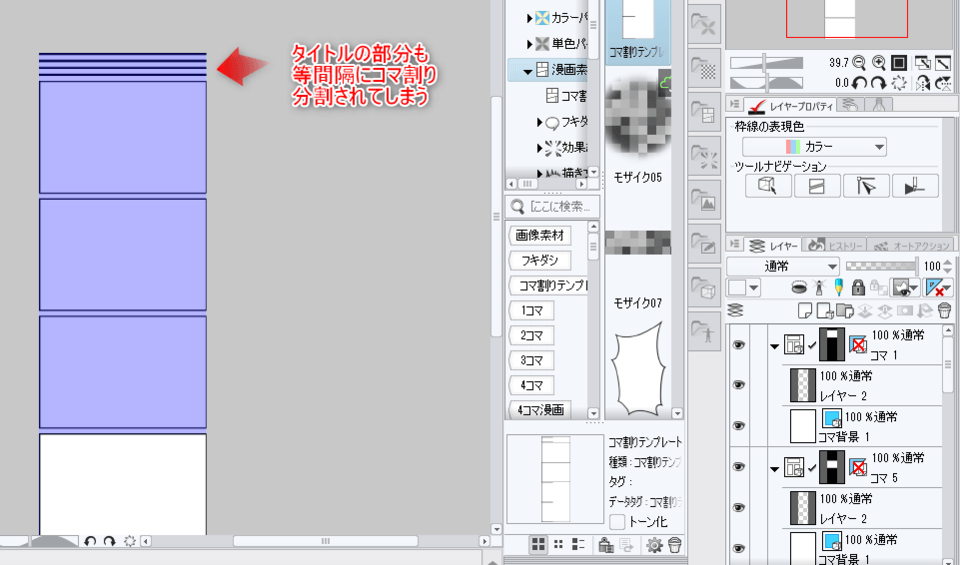This screenshot has height=565, width=960.
Task: Click the clip-to-layer-below icon
Action: pyautogui.click(x=799, y=287)
